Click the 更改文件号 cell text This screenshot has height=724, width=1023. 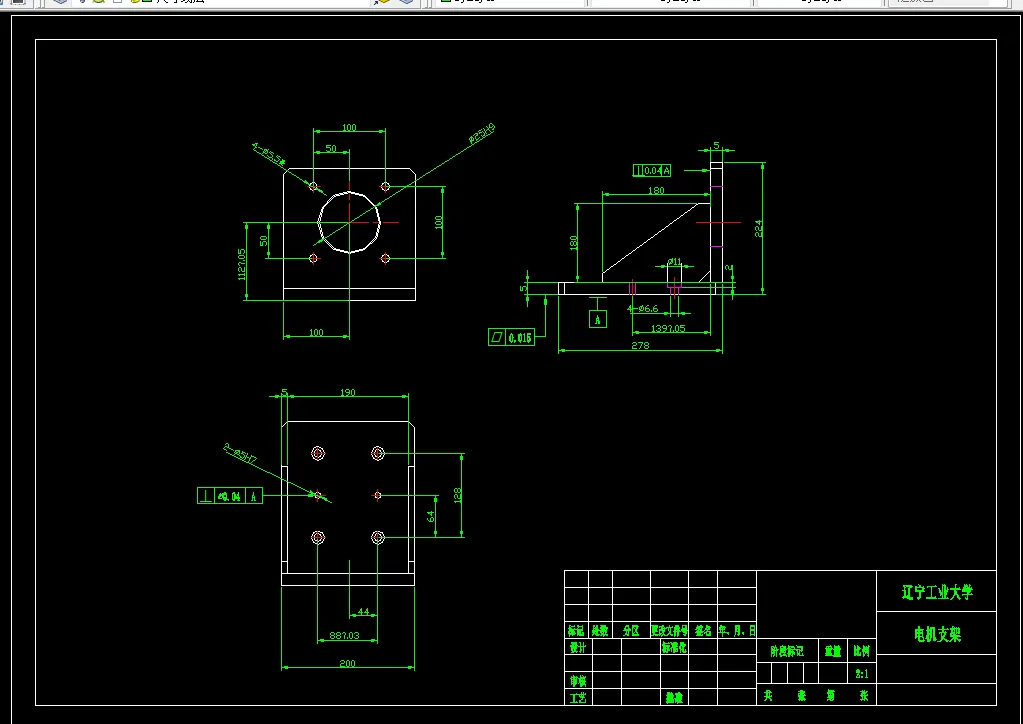[669, 631]
